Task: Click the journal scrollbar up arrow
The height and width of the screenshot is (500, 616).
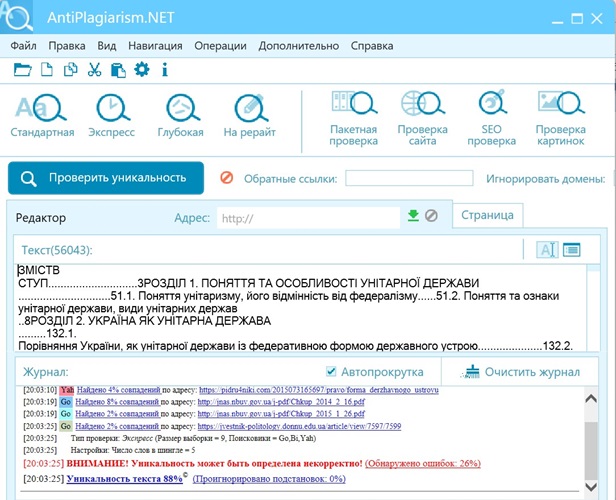Action: 591,399
